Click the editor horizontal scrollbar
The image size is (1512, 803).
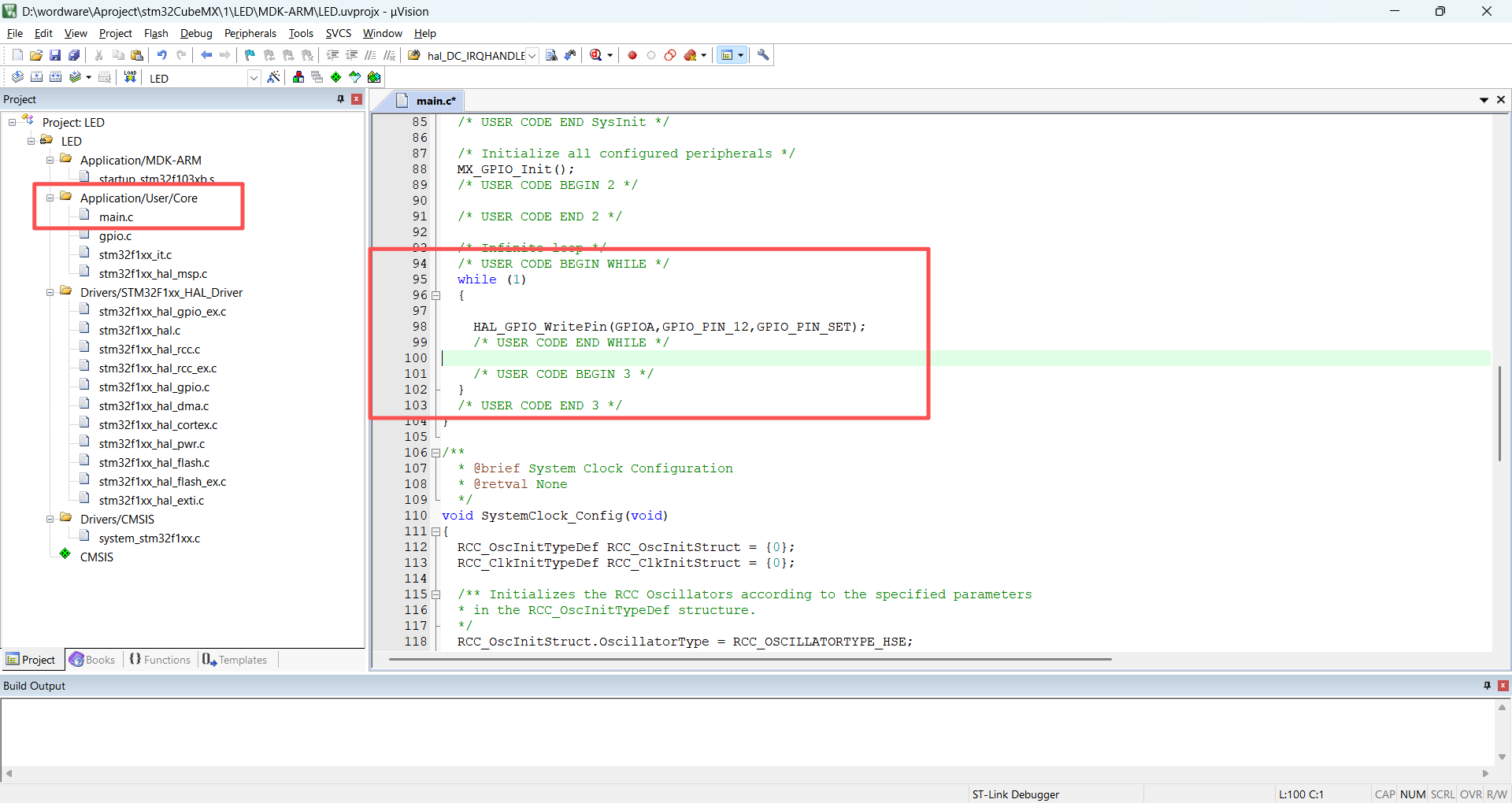(x=750, y=660)
